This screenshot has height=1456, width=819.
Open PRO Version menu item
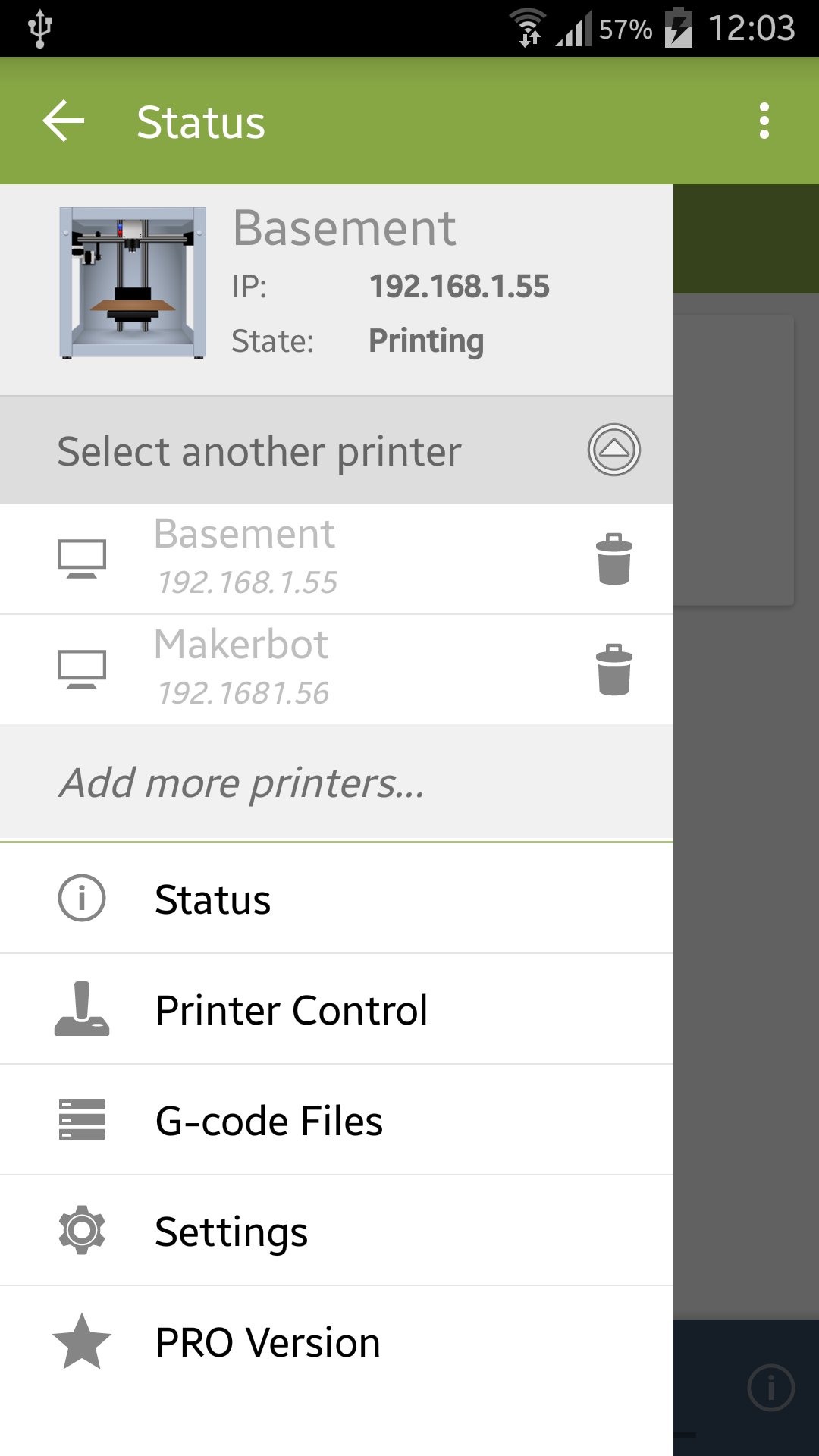tap(268, 1342)
